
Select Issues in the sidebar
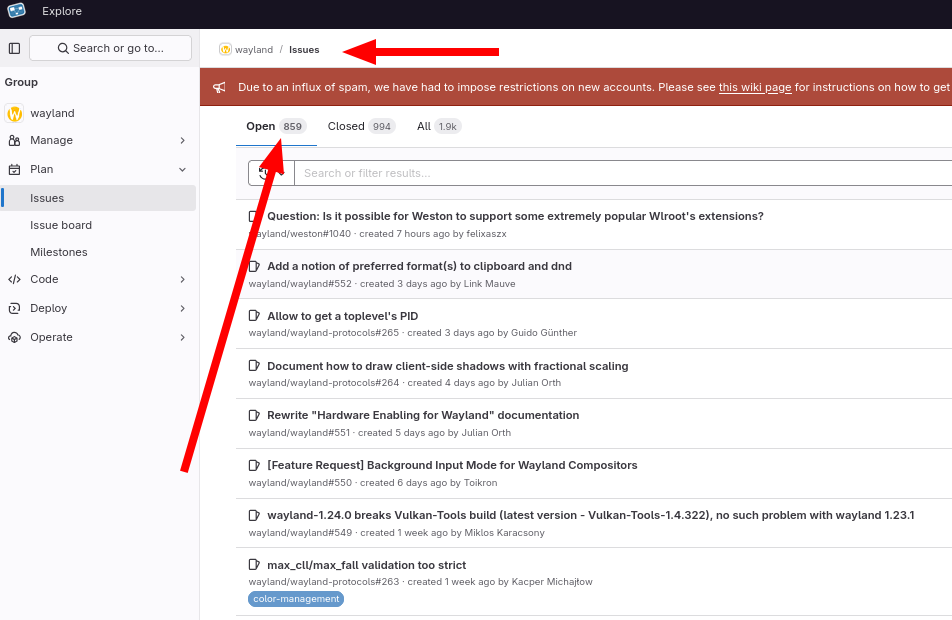[x=99, y=198]
